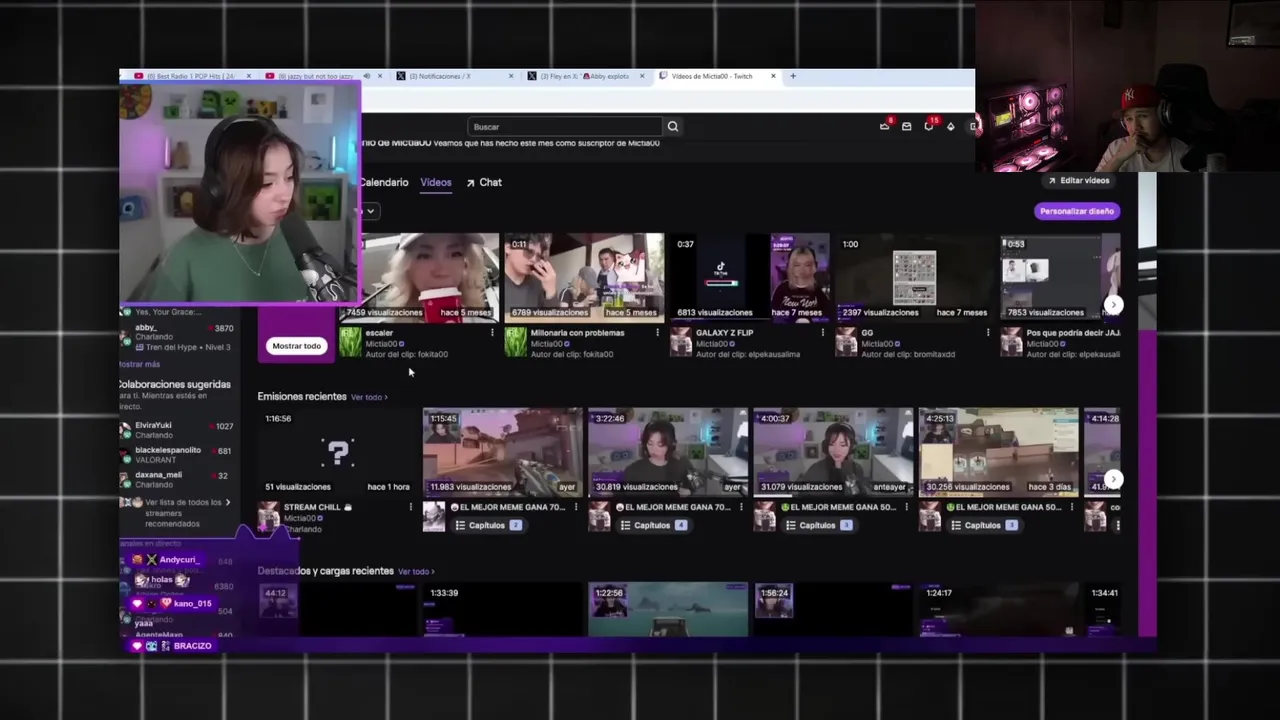This screenshot has height=720, width=1280.
Task: Click the escaler clip channel avatar
Action: click(x=350, y=342)
